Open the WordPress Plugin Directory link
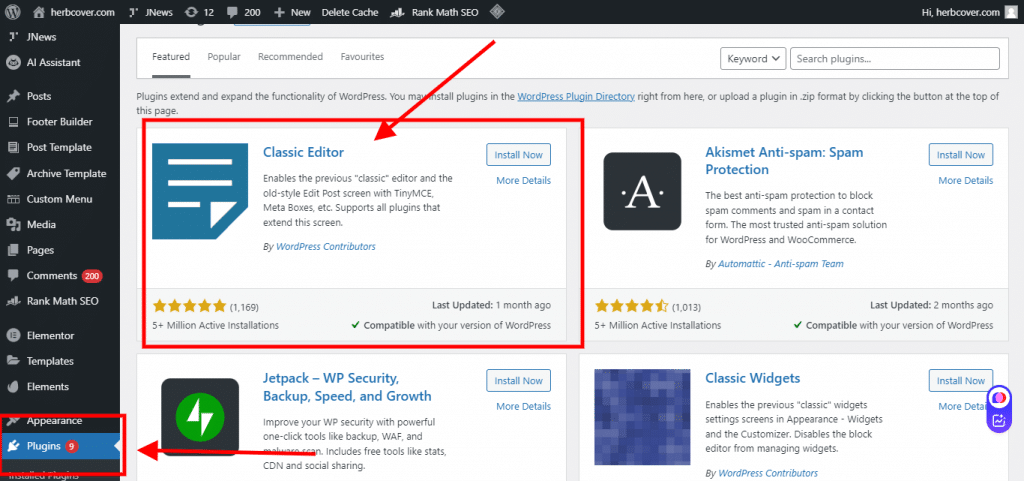Image resolution: width=1024 pixels, height=481 pixels. [575, 97]
